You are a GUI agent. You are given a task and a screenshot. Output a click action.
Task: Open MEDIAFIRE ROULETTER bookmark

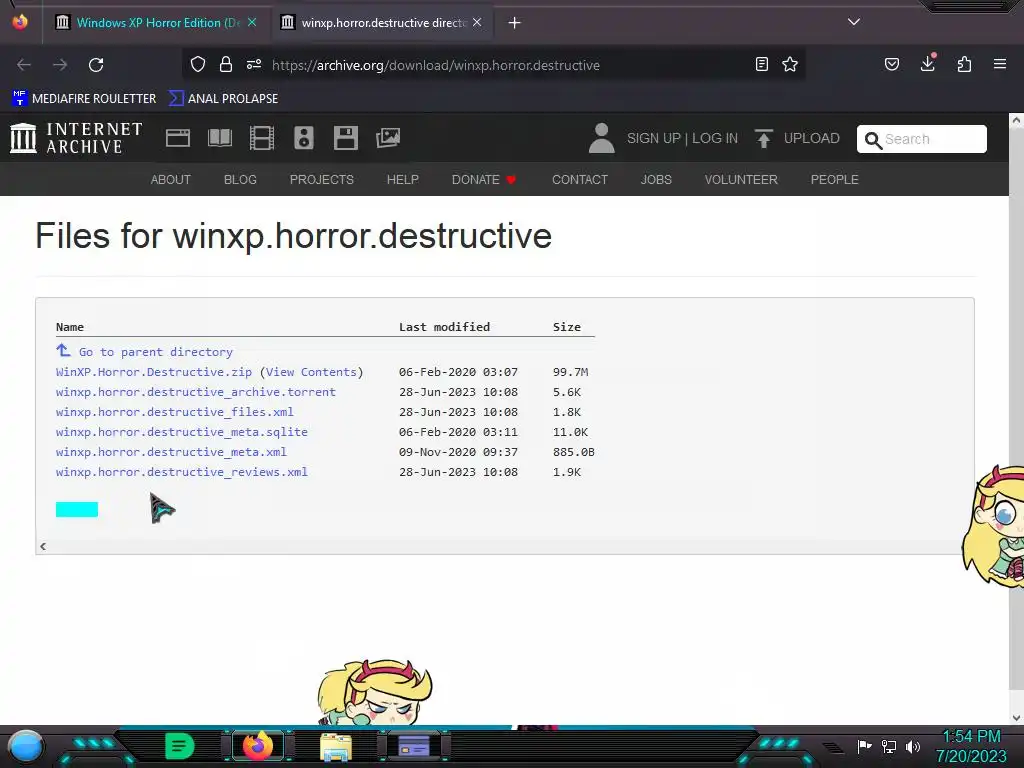pos(84,99)
